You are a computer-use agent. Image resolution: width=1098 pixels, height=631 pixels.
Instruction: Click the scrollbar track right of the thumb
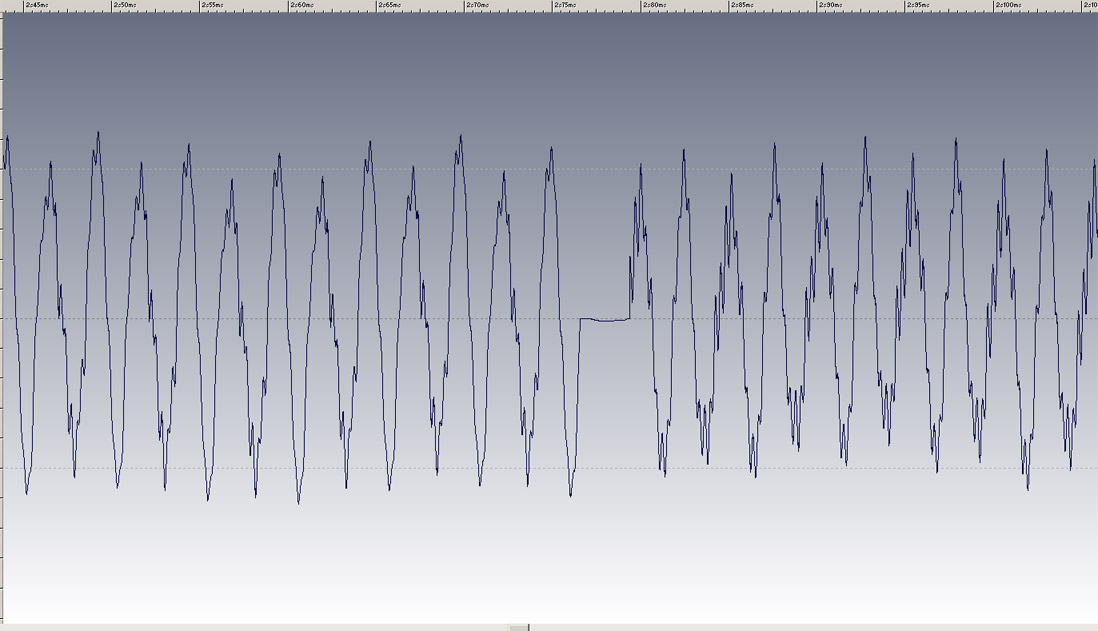click(800, 627)
